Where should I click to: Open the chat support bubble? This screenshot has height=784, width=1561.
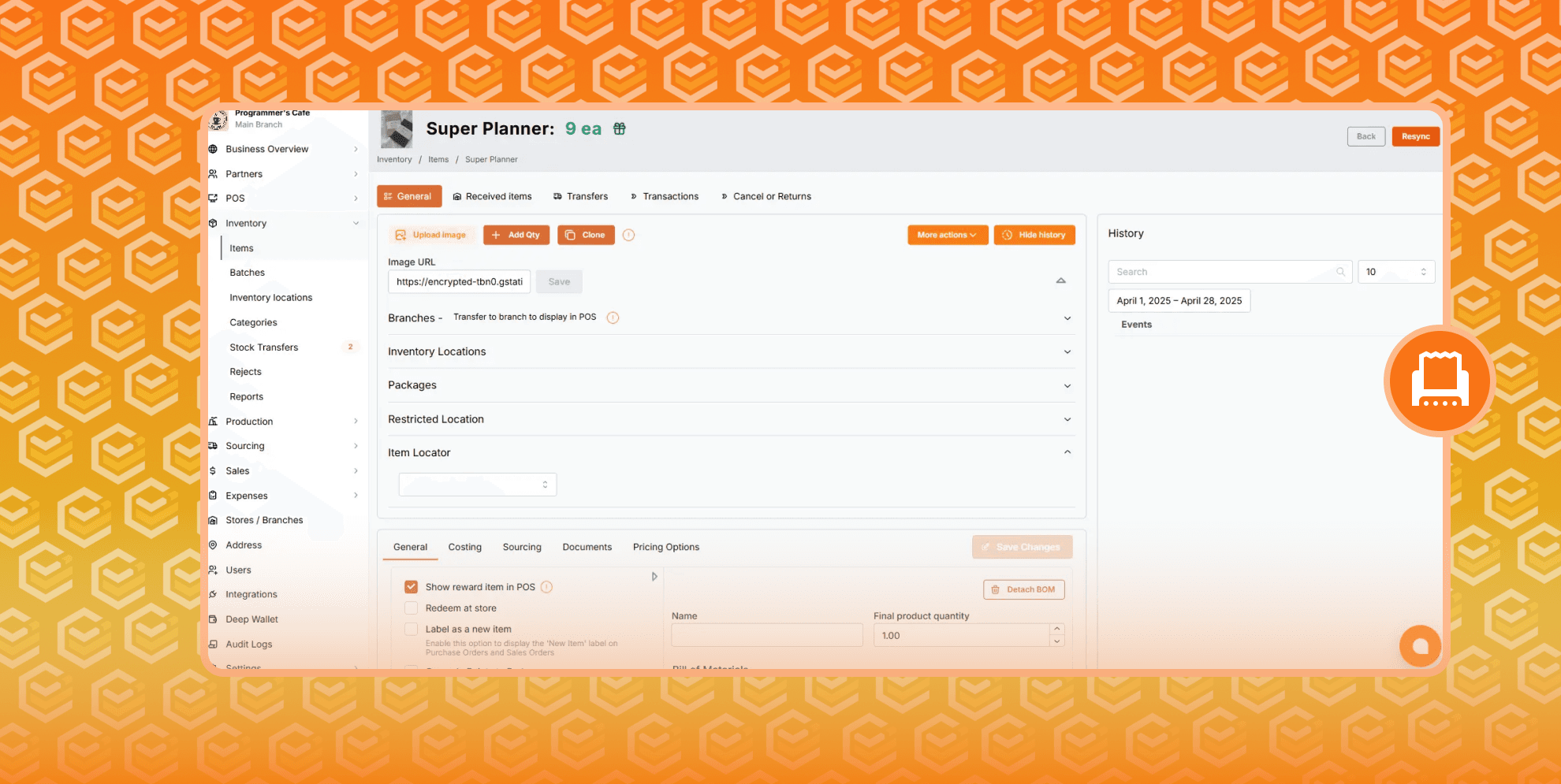point(1420,646)
